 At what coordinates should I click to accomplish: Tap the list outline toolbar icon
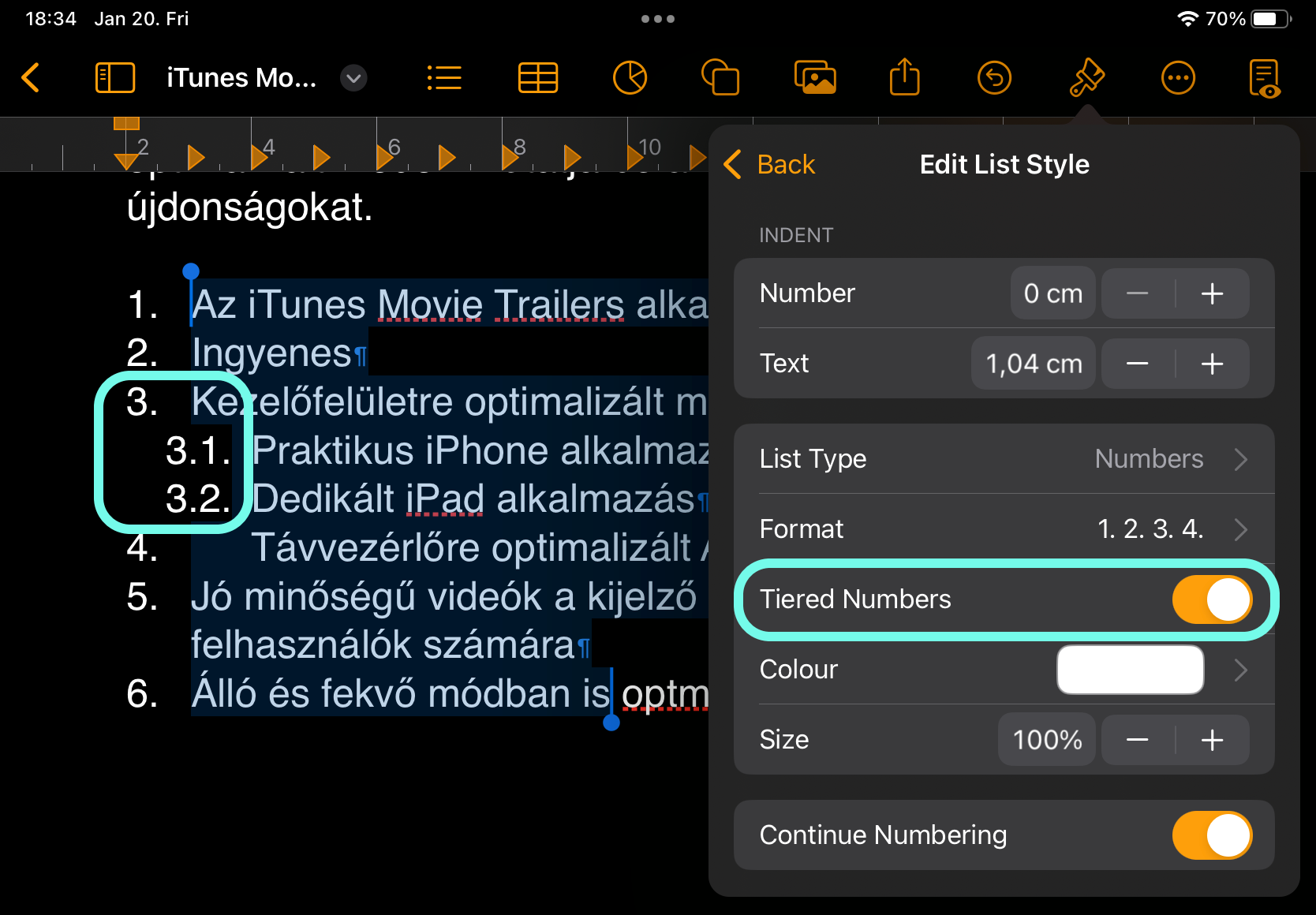tap(444, 78)
